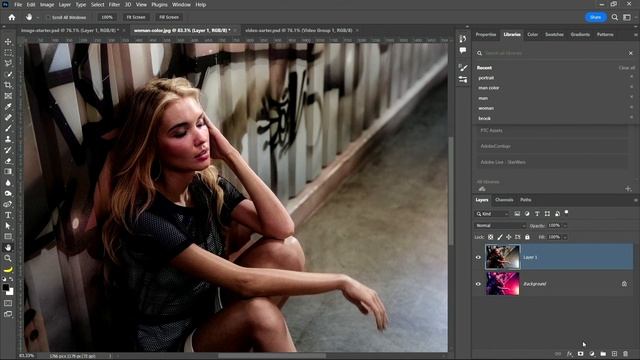Create new fill or adjustment layer

click(x=592, y=354)
